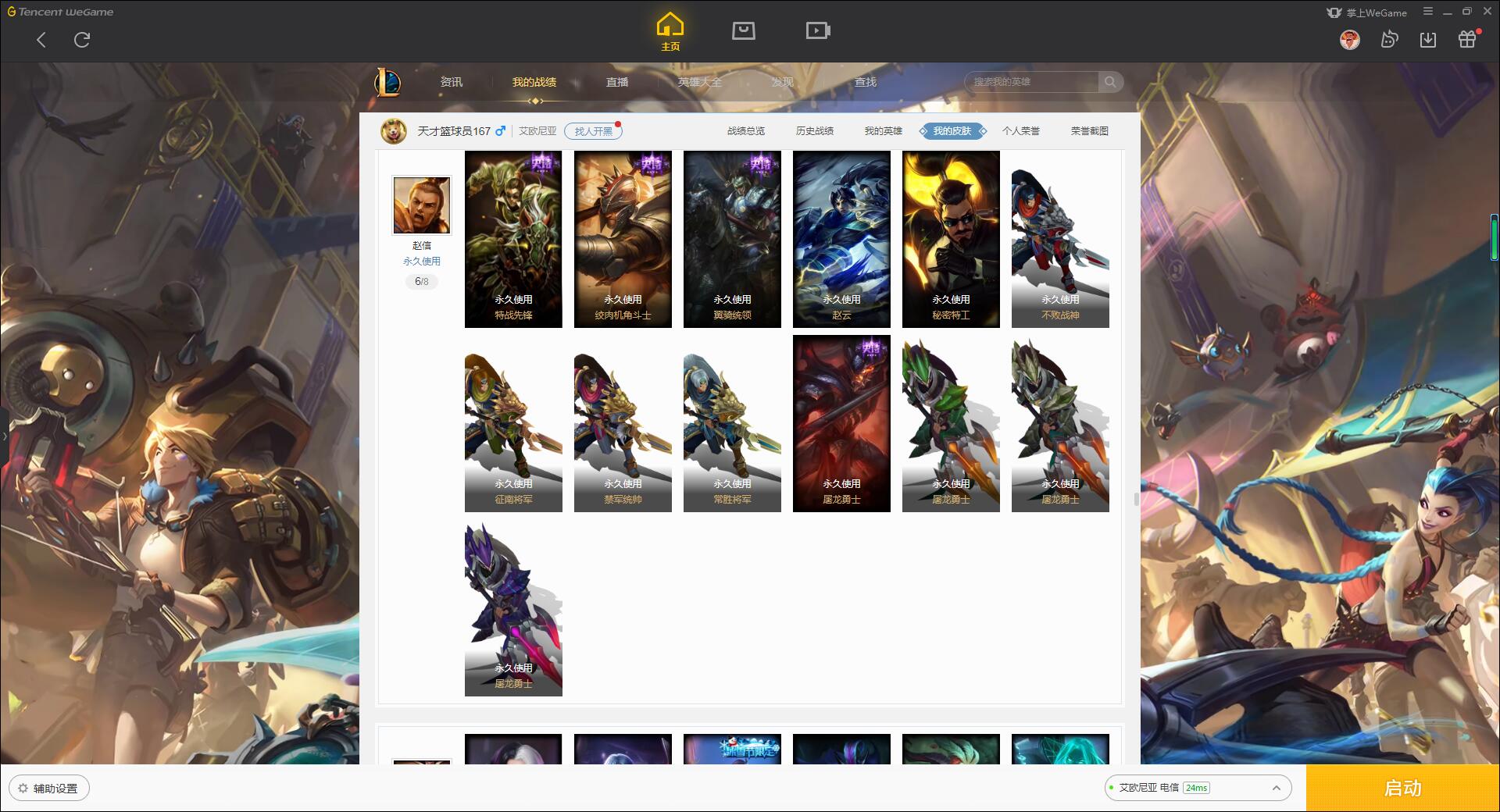
Task: Open the downloads icon at top right
Action: pyautogui.click(x=1428, y=39)
